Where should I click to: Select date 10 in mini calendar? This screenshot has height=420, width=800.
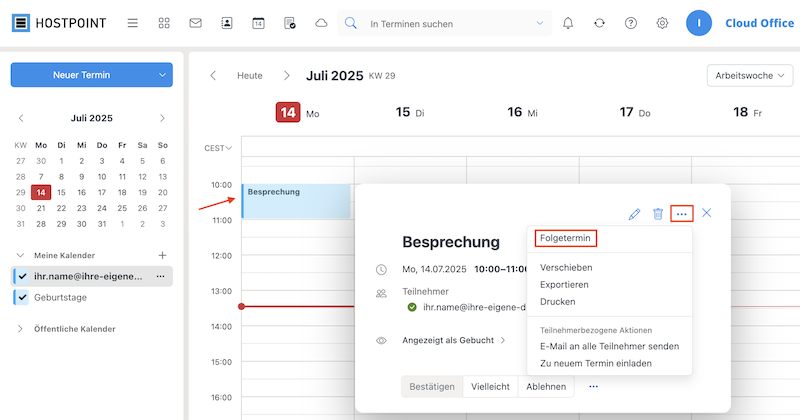(x=102, y=177)
